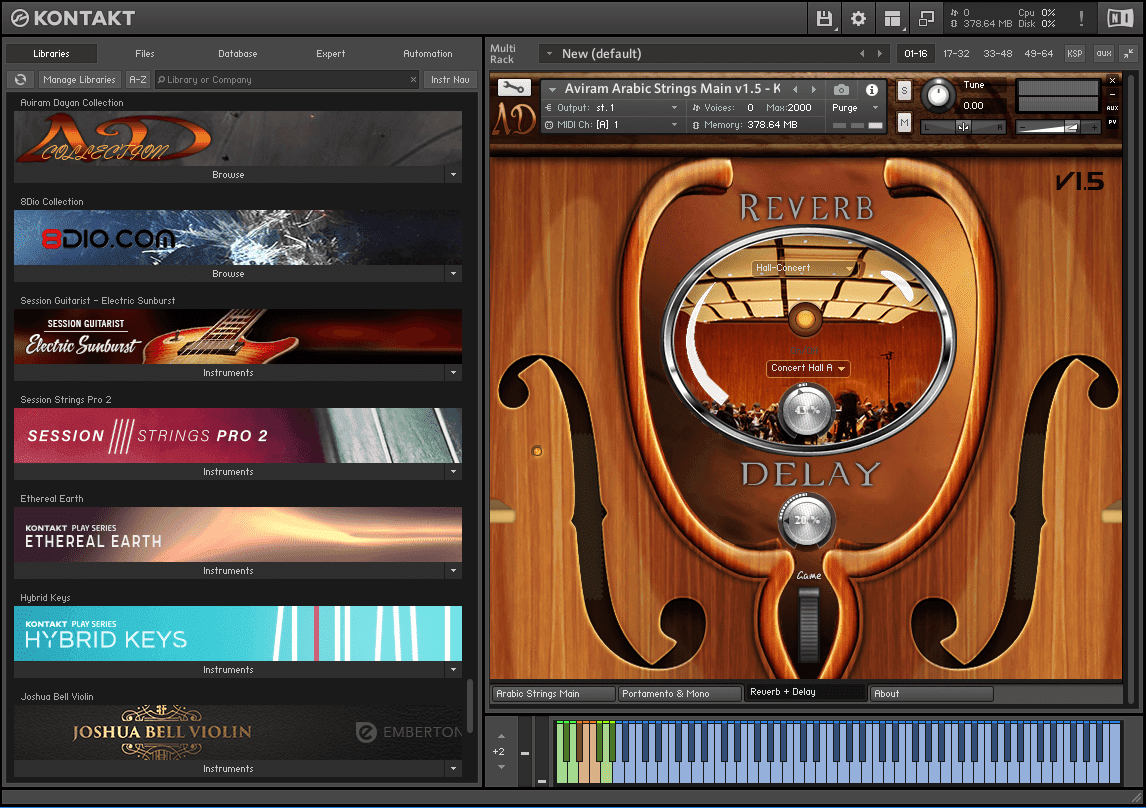Click the Tune knob

click(x=938, y=96)
